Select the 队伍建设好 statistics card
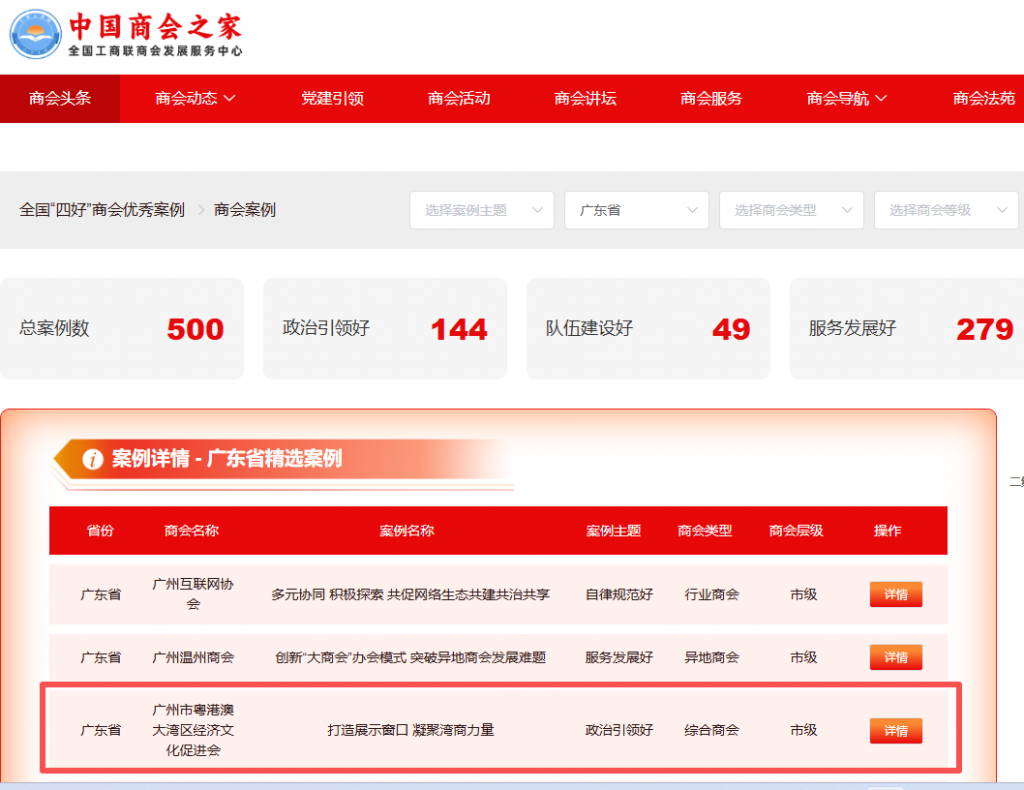The height and width of the screenshot is (790, 1024). [x=647, y=329]
